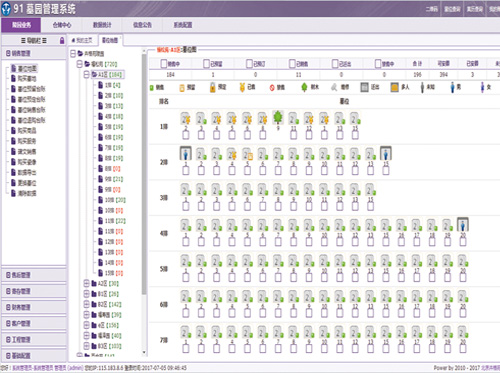Select the tree-burial icon at row 1排 plot 9

[278, 118]
